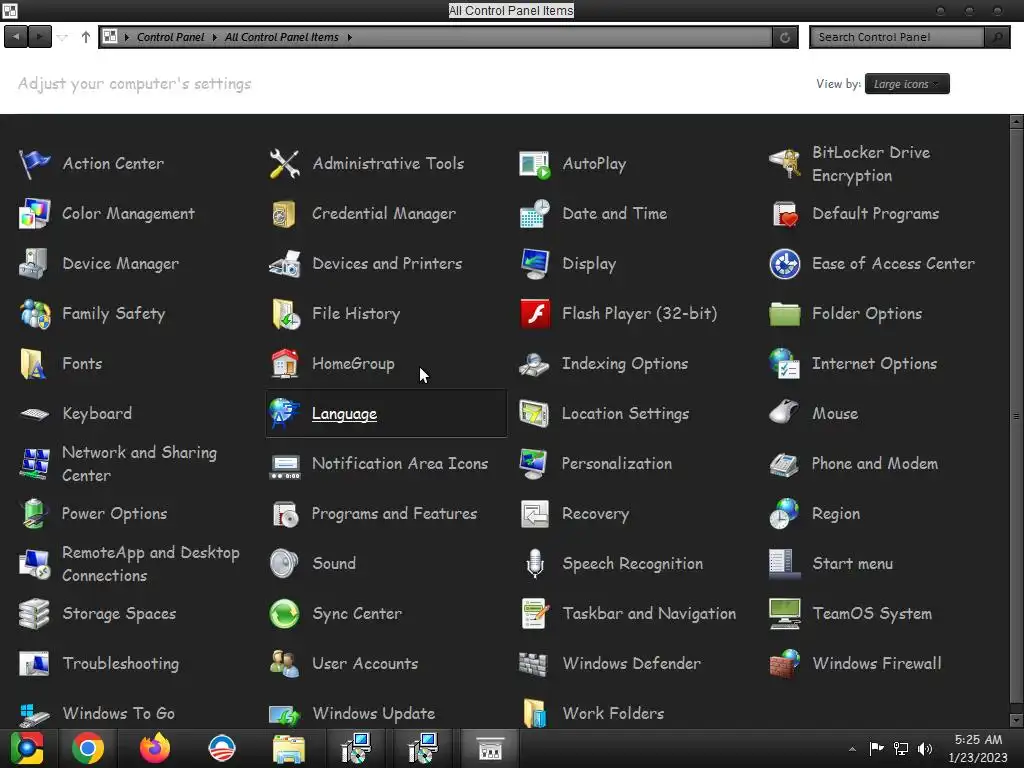Open the Region link
This screenshot has width=1024, height=768.
835,514
